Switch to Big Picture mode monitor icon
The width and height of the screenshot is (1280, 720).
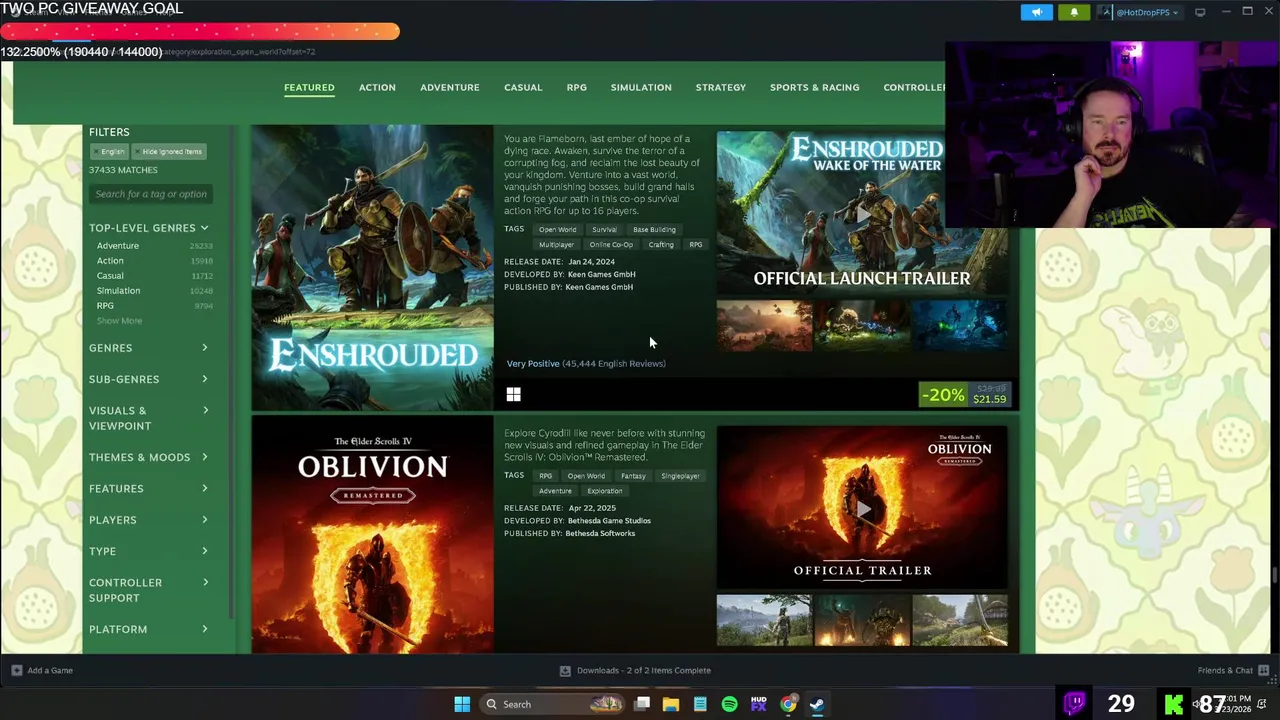(1200, 12)
